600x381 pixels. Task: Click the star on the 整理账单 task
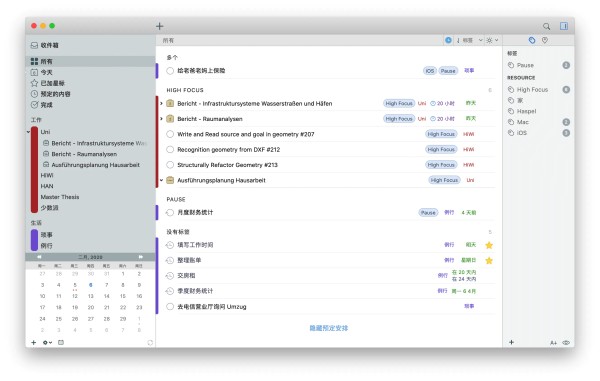coord(489,261)
